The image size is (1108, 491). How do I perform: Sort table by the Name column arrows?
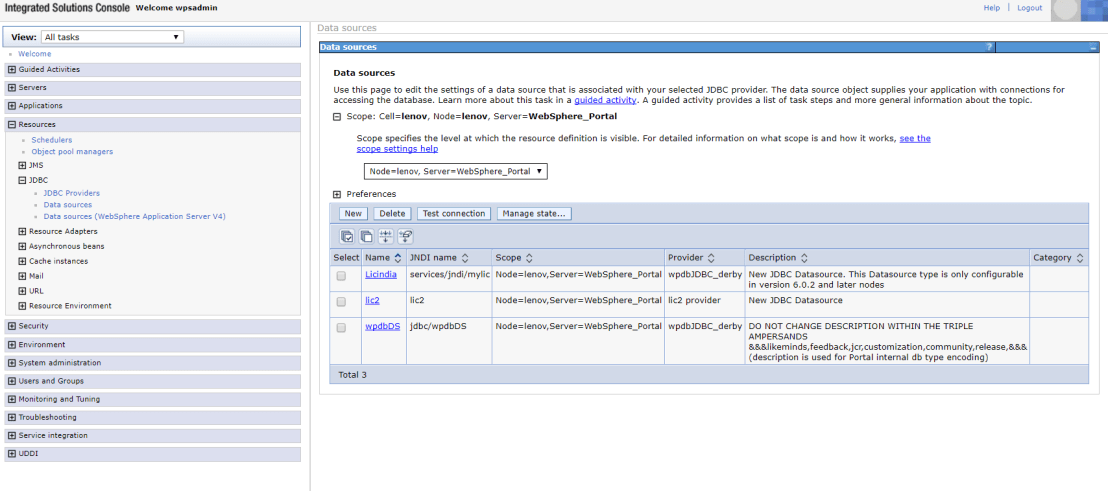click(398, 258)
